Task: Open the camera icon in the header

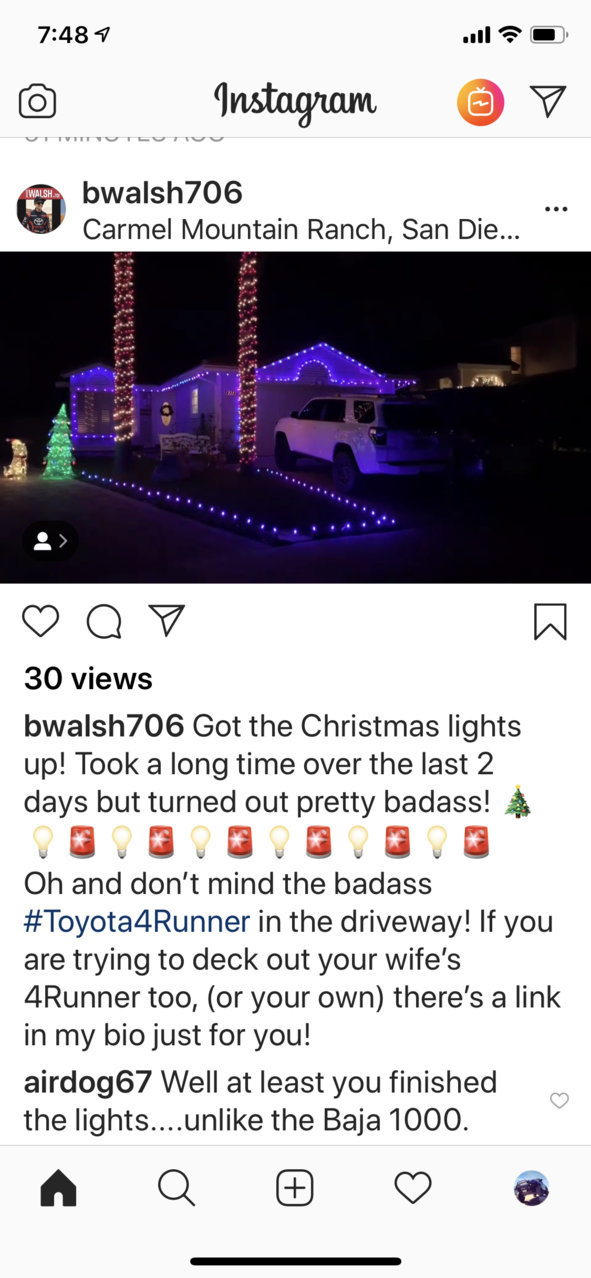Action: tap(37, 101)
